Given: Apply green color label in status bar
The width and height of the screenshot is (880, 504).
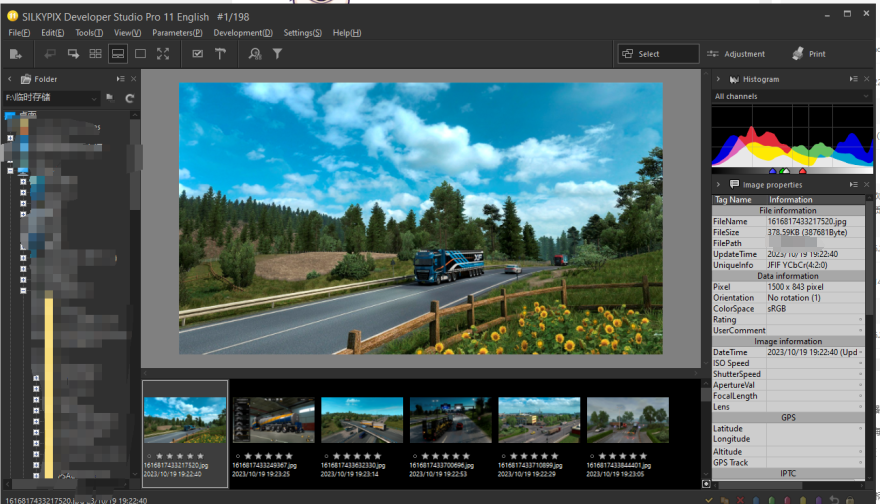Looking at the screenshot, I should [x=772, y=500].
